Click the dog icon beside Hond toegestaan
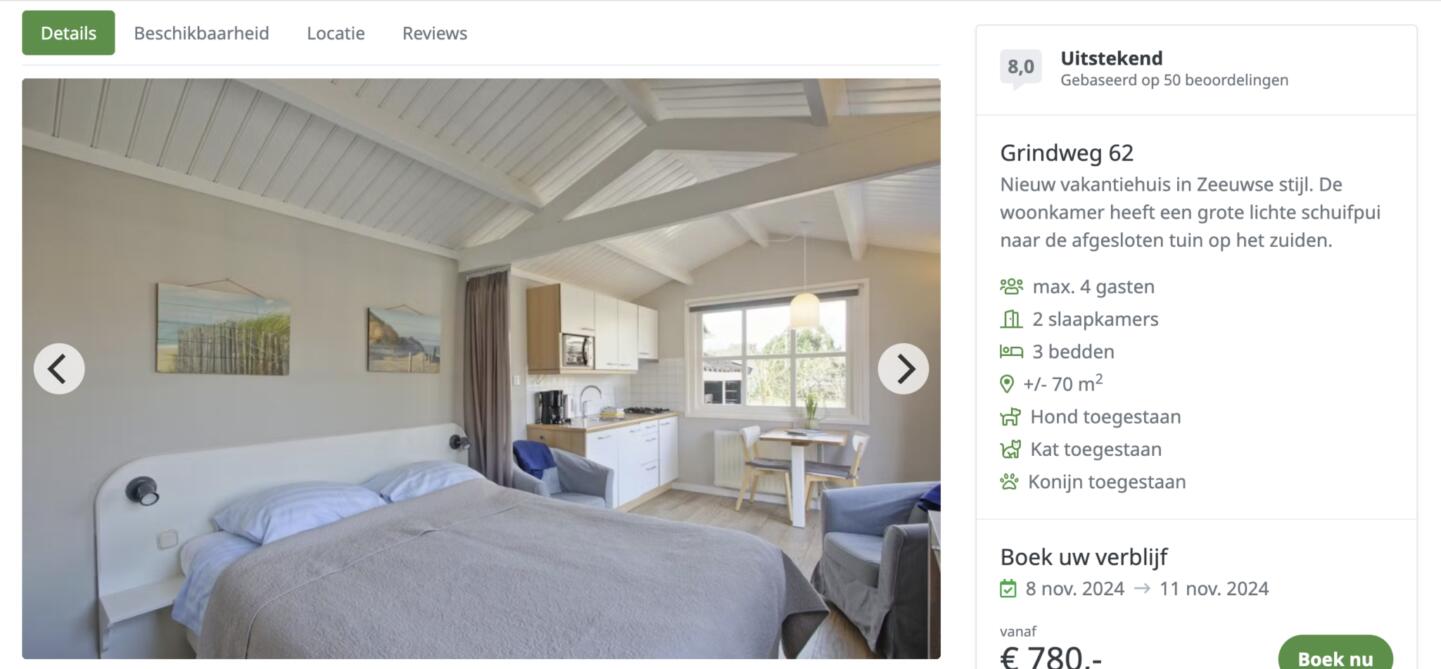The height and width of the screenshot is (669, 1441). click(x=1010, y=417)
